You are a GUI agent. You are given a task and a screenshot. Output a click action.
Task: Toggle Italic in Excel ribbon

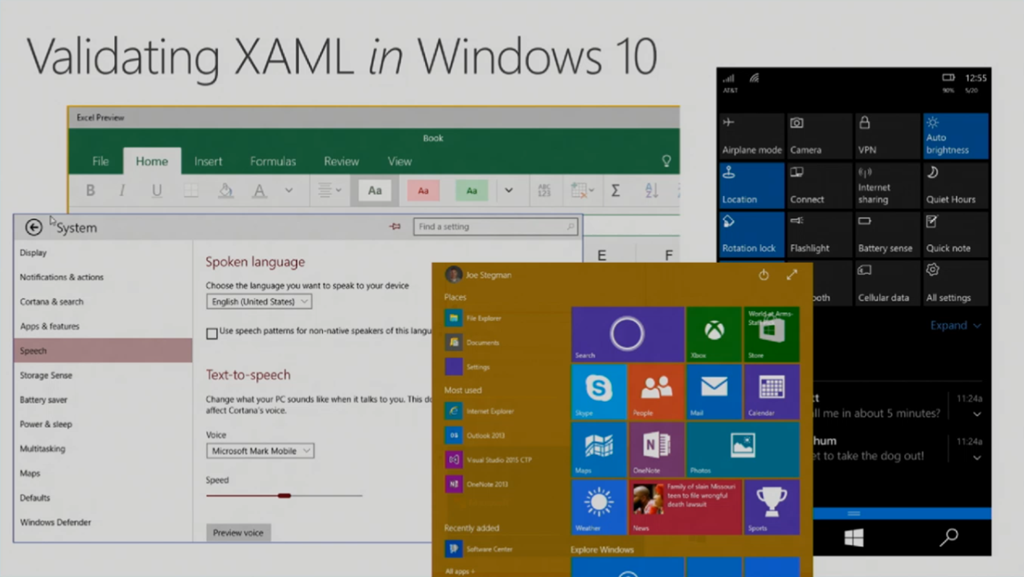(122, 191)
